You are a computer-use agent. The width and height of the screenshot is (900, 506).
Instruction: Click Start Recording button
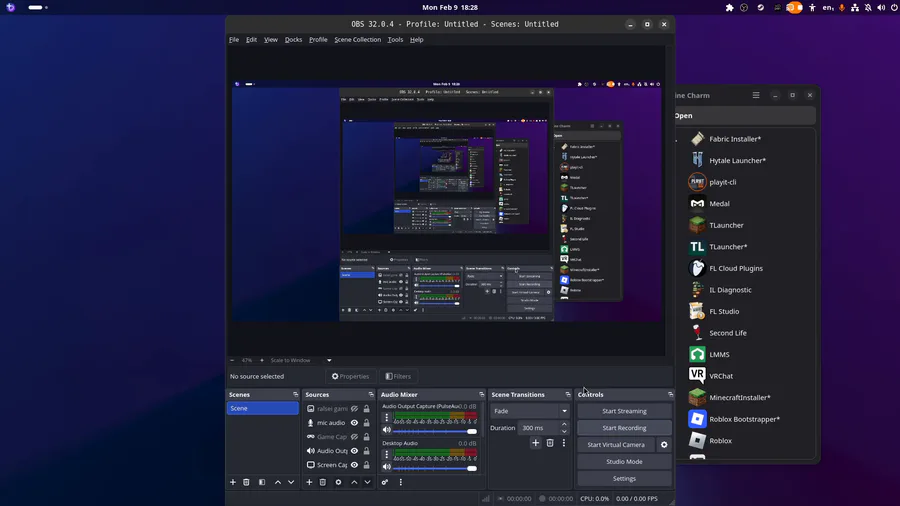click(x=624, y=428)
